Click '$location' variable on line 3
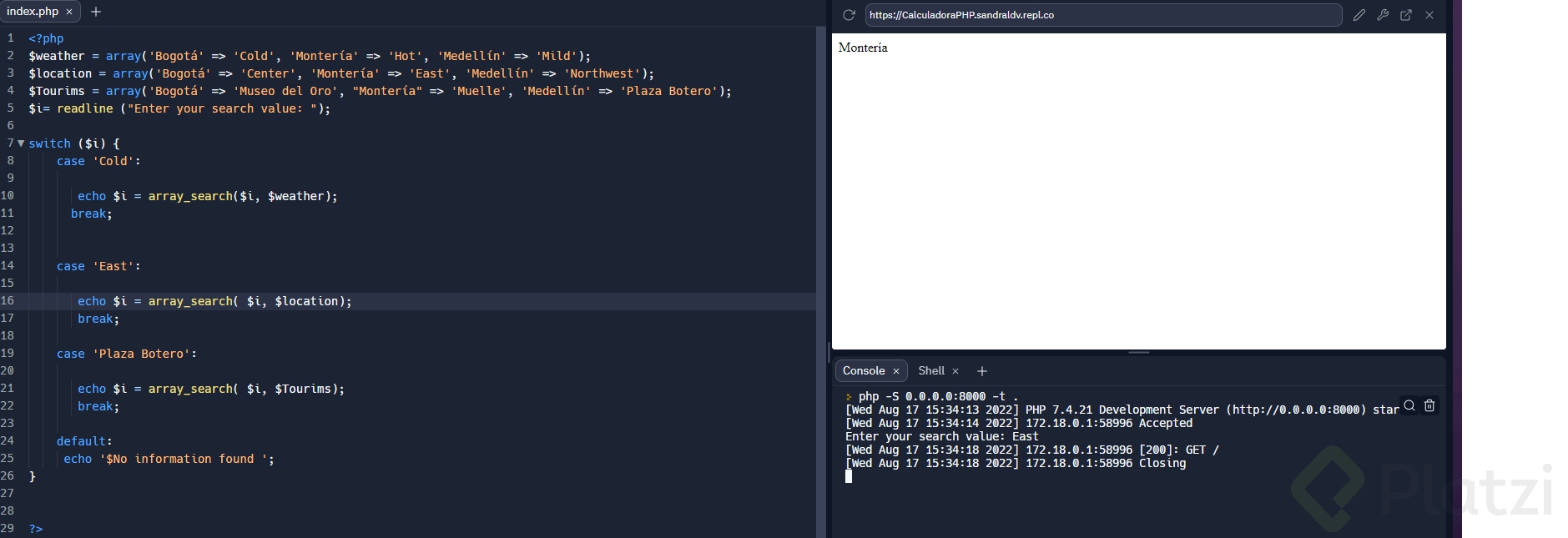 60,73
